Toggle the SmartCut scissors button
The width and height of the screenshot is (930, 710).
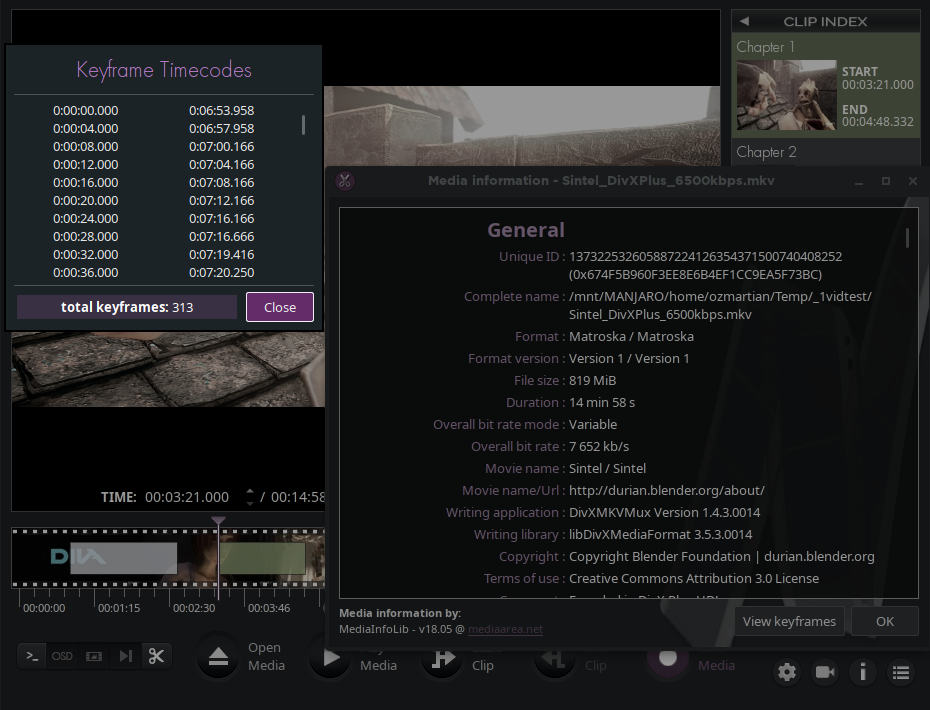[x=156, y=656]
